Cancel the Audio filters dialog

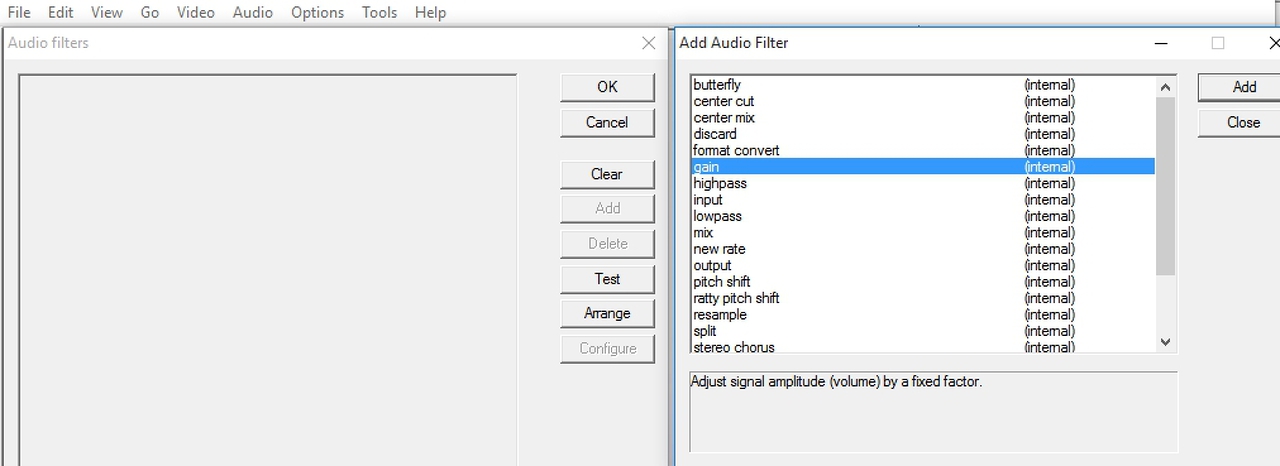pyautogui.click(x=607, y=122)
